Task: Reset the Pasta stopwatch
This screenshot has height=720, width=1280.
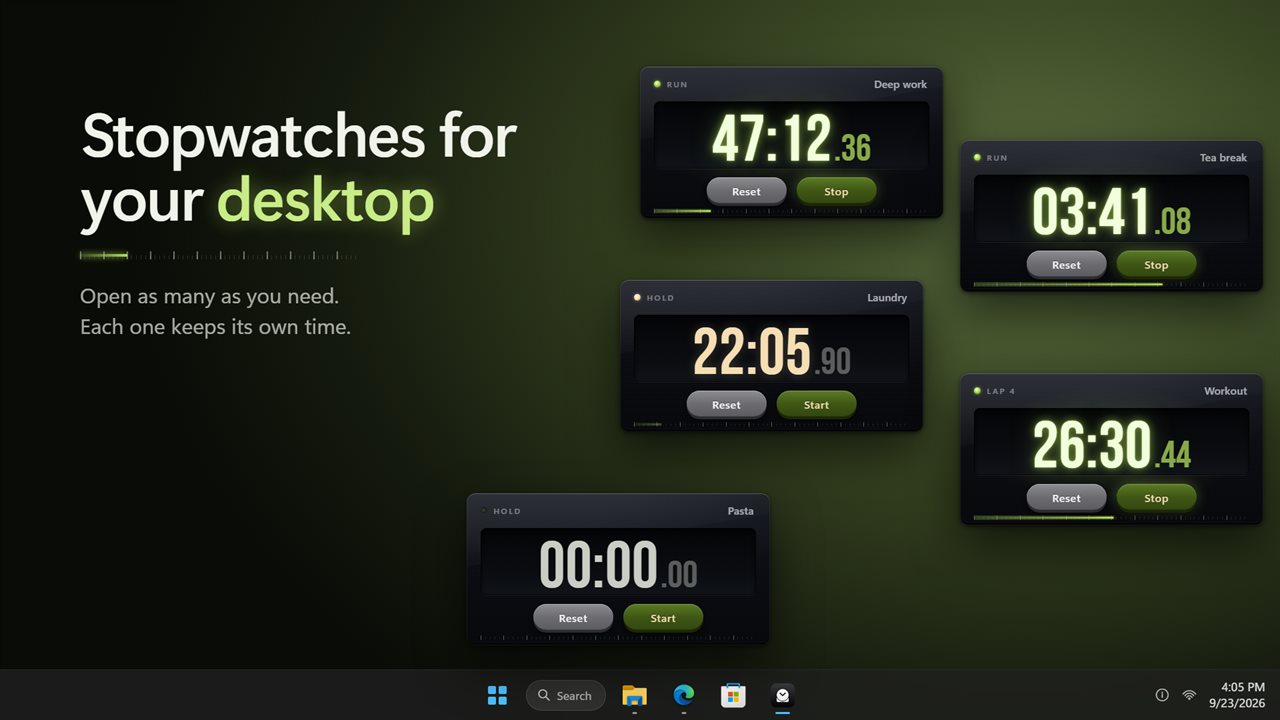Action: click(573, 618)
